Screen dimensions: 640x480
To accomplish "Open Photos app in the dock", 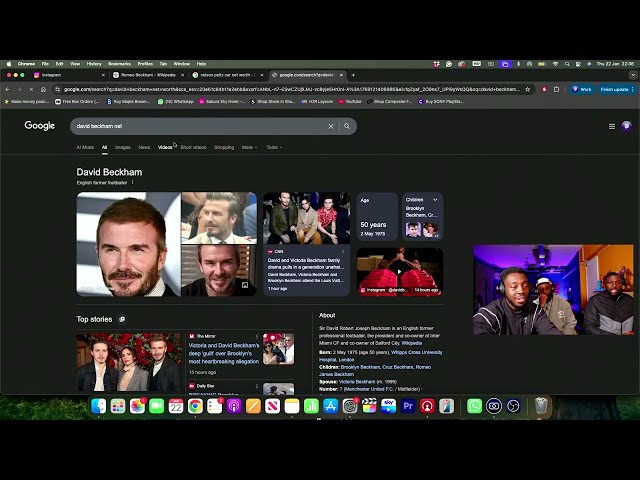I will tap(137, 406).
